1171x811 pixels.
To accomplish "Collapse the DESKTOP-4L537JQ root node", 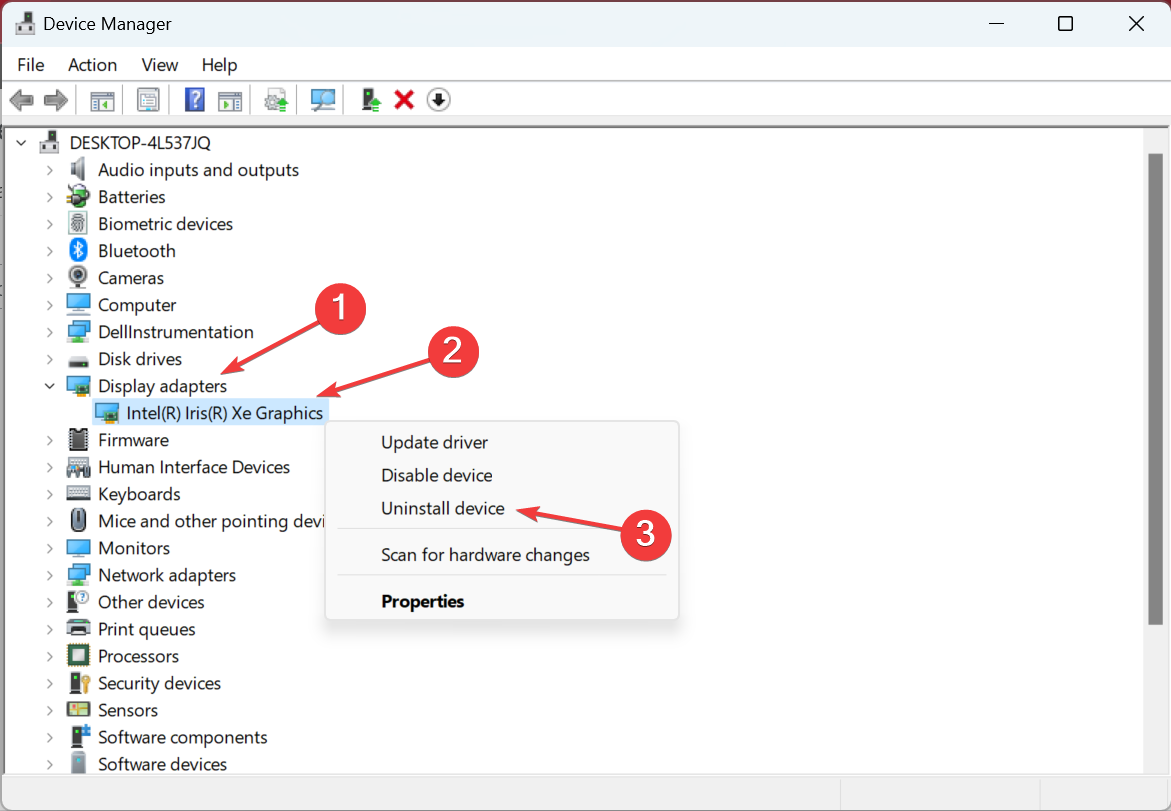I will click(21, 142).
